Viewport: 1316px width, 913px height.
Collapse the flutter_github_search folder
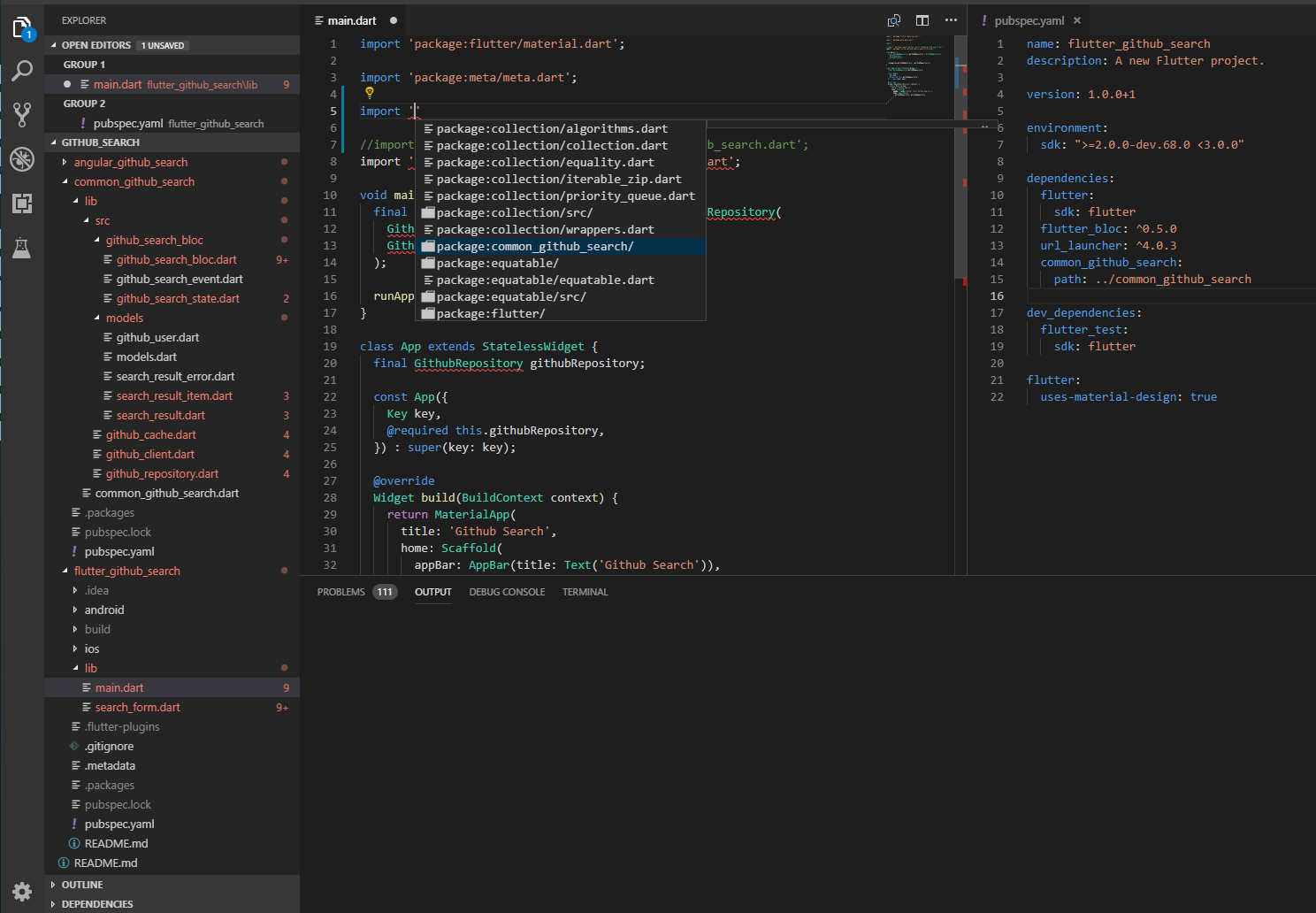pyautogui.click(x=65, y=571)
